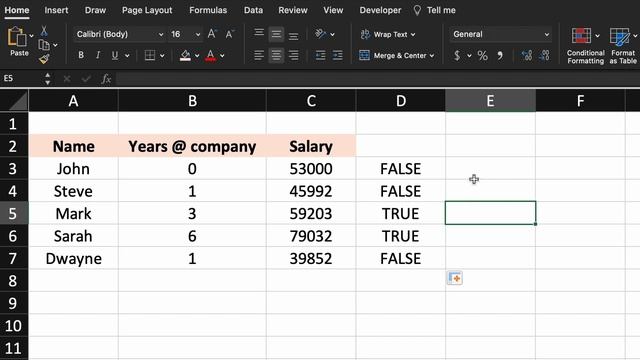Open the Paste options dropdown arrow
This screenshot has height=360, width=640.
31,36
